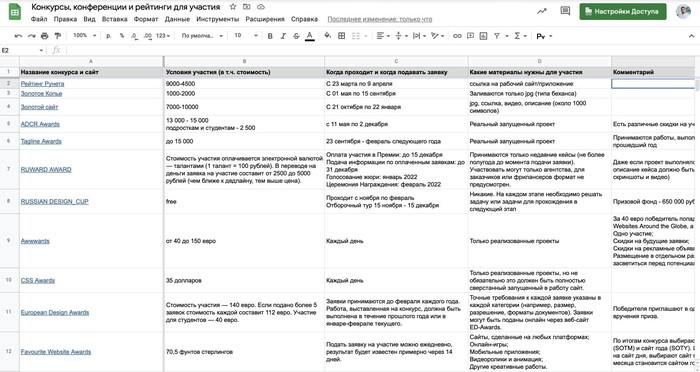Toggle bold formatting
This screenshot has height=372, width=700.
[x=270, y=36]
